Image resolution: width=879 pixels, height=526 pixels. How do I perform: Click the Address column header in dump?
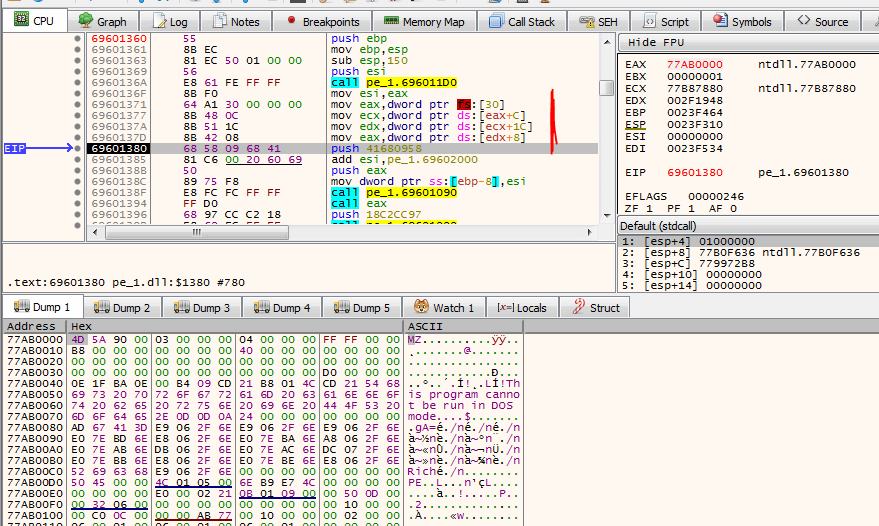click(x=34, y=326)
